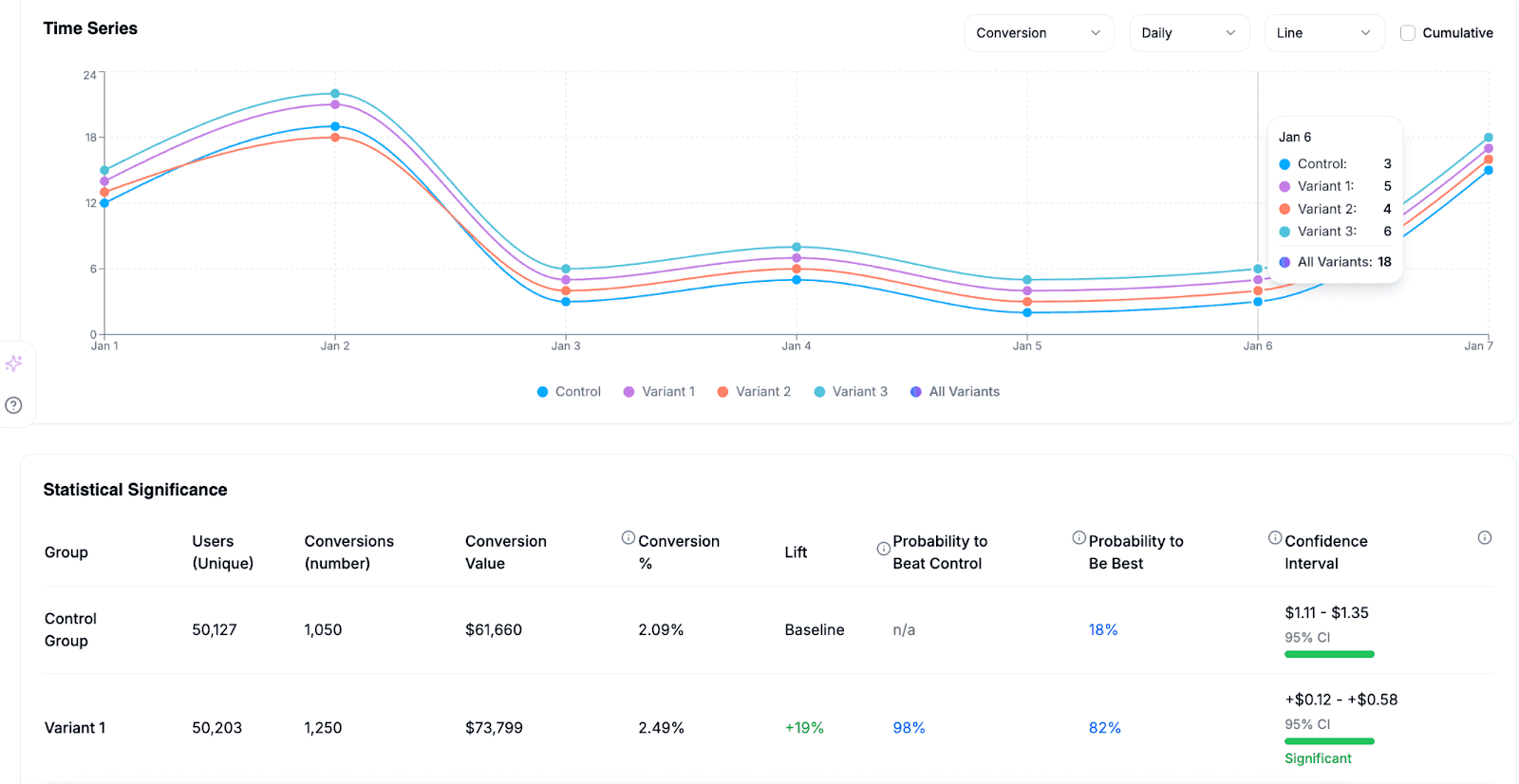The width and height of the screenshot is (1519, 784).
Task: Click the 98% probability link for Variant 1
Action: [x=909, y=728]
